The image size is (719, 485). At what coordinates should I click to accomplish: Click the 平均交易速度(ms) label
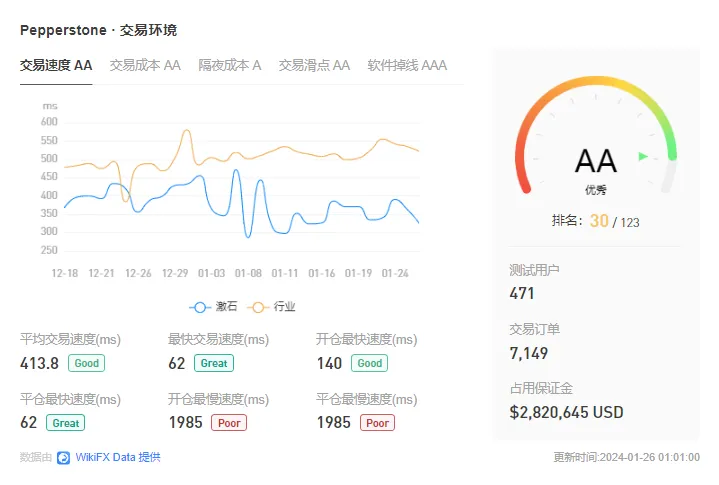(70, 340)
